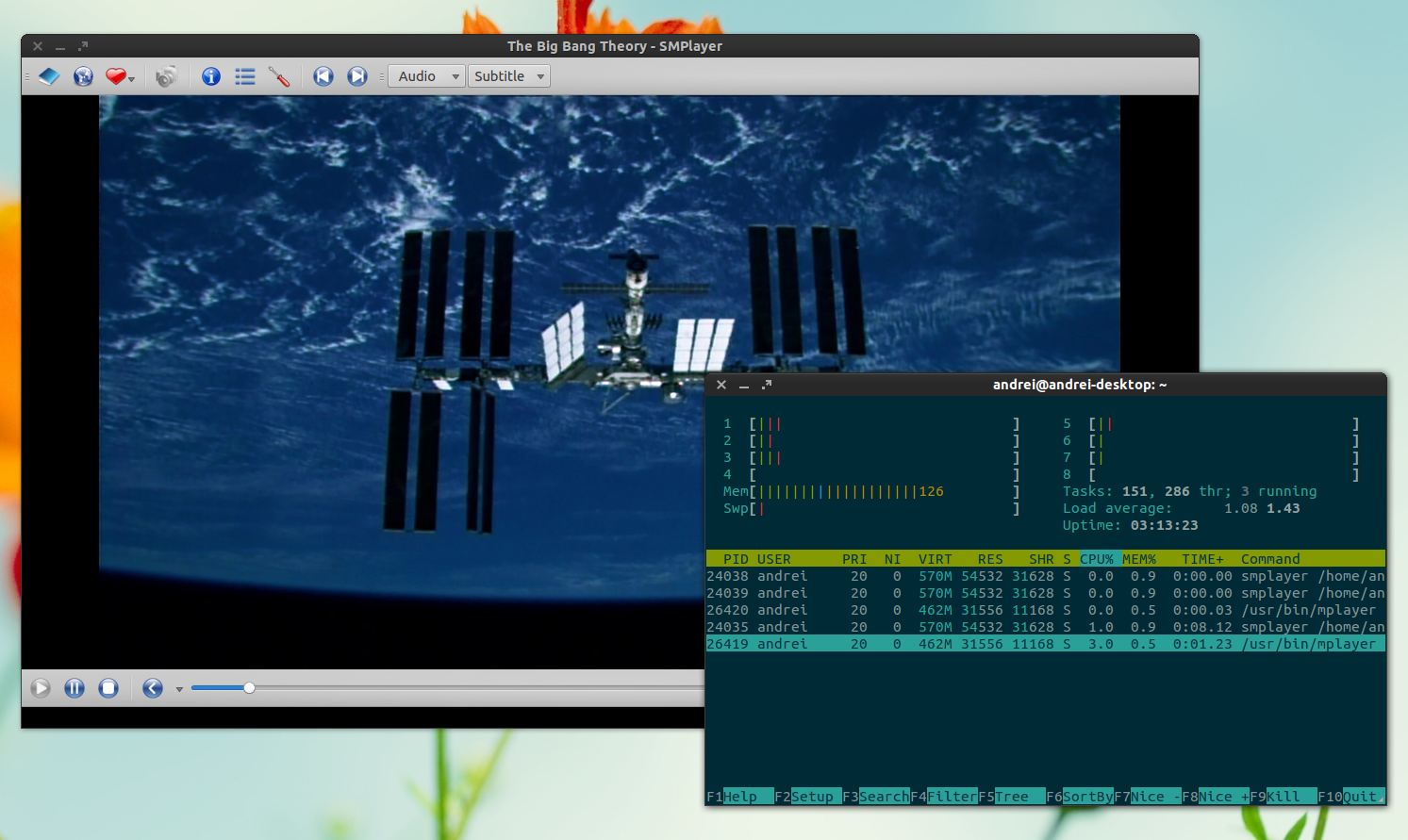This screenshot has width=1408, height=840.
Task: Click the red heart favorites icon
Action: click(x=115, y=76)
